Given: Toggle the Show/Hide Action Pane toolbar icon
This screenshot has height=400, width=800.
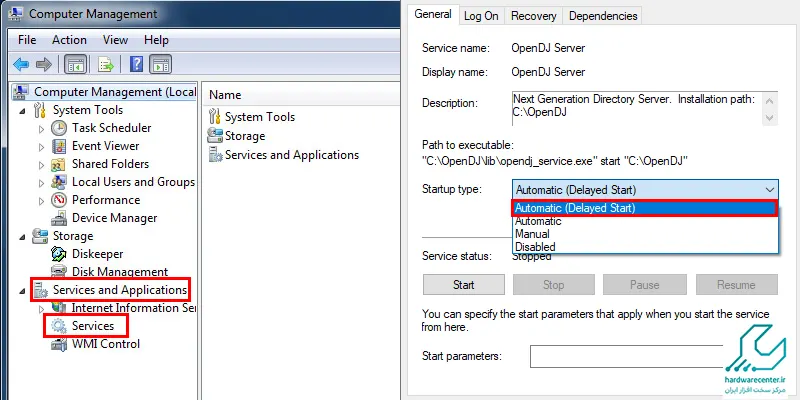Looking at the screenshot, I should point(161,64).
